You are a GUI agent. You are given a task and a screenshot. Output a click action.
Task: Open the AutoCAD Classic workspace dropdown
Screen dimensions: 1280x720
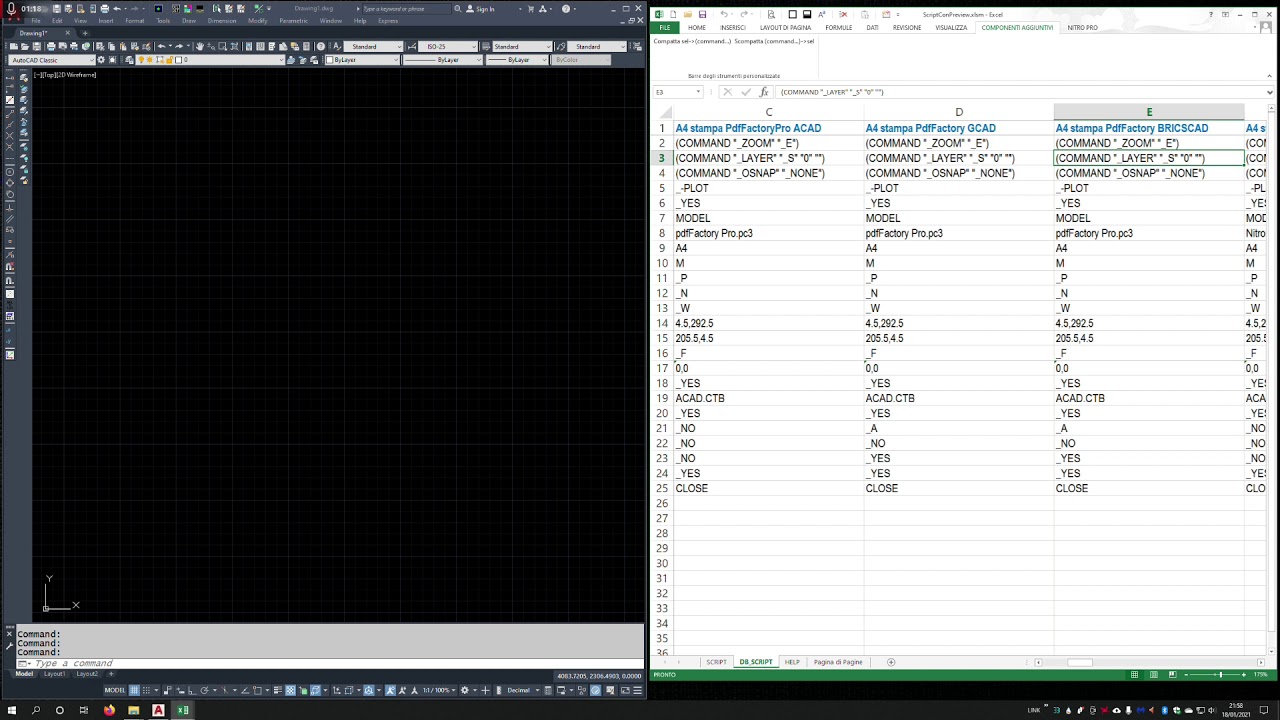[x=52, y=60]
